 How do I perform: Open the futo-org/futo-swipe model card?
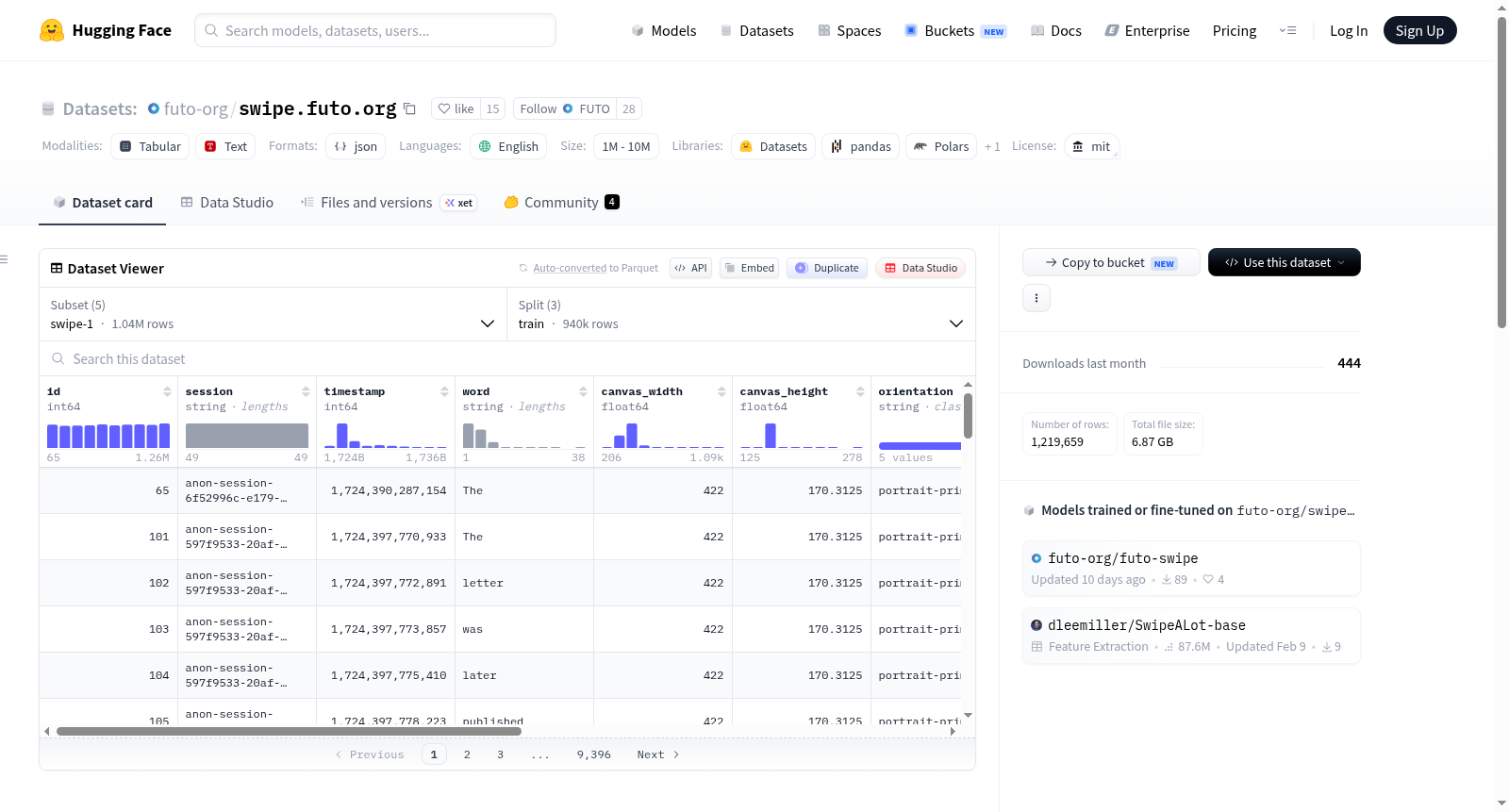tap(1191, 568)
